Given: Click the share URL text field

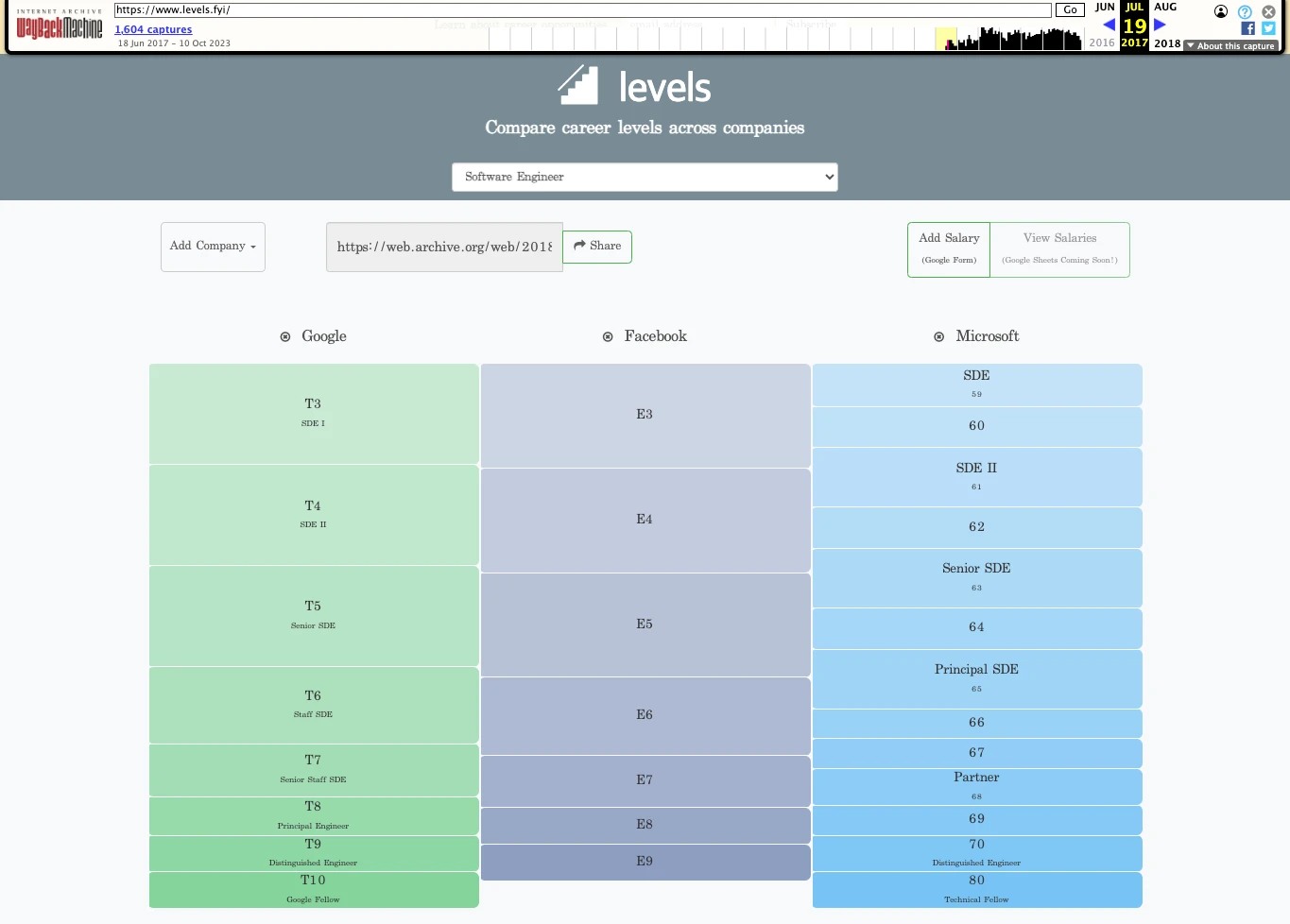Looking at the screenshot, I should coord(444,248).
